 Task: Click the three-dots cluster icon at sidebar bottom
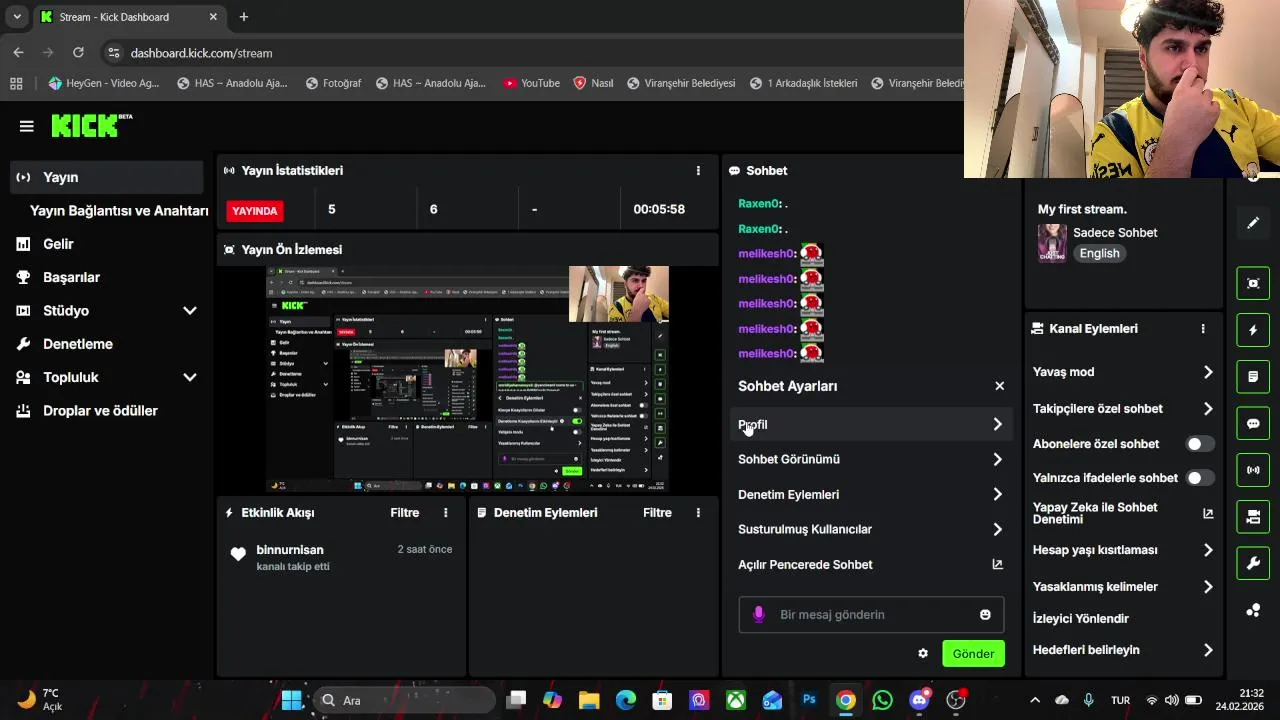coord(1253,610)
